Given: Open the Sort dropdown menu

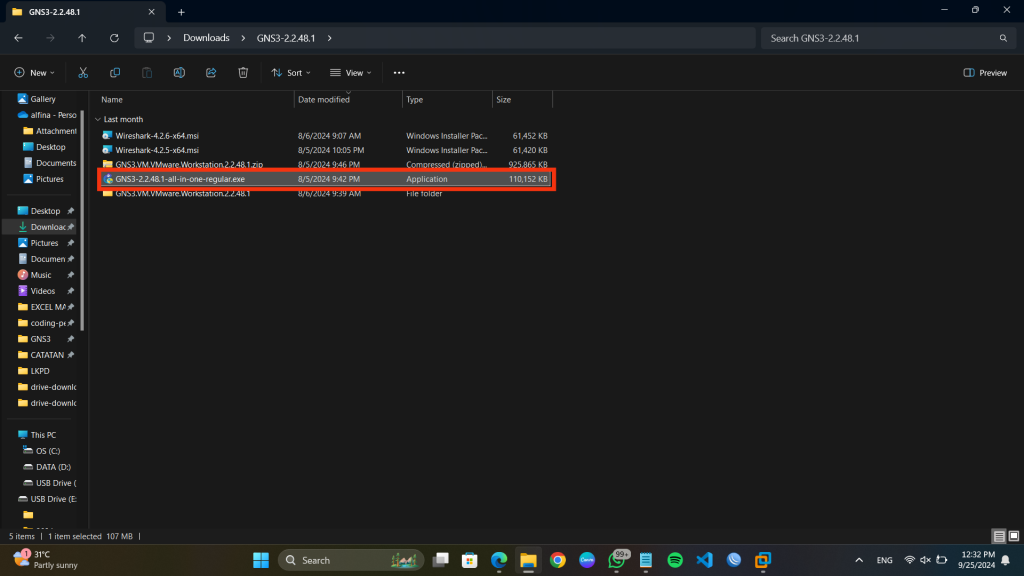Looking at the screenshot, I should pos(291,73).
